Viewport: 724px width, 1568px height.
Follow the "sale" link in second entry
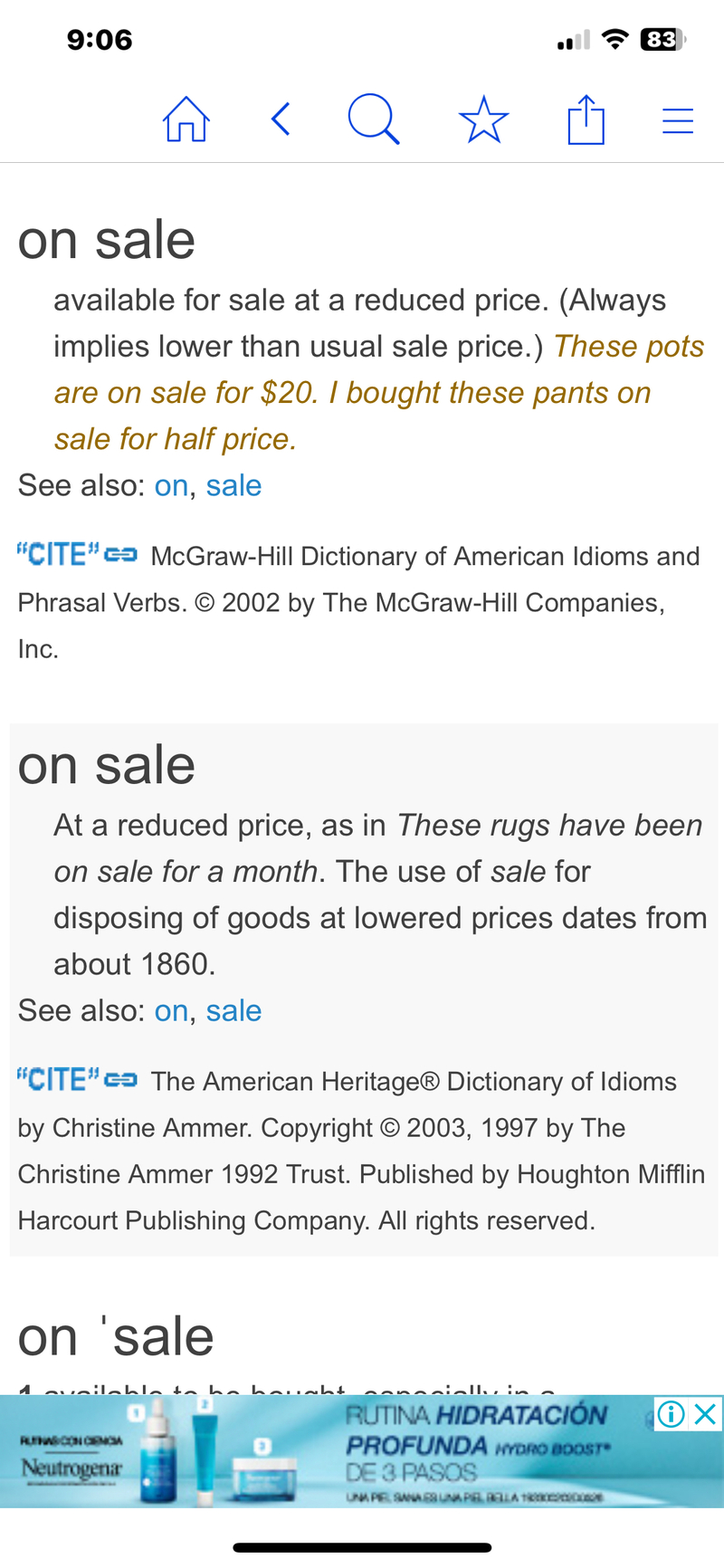pos(233,1010)
